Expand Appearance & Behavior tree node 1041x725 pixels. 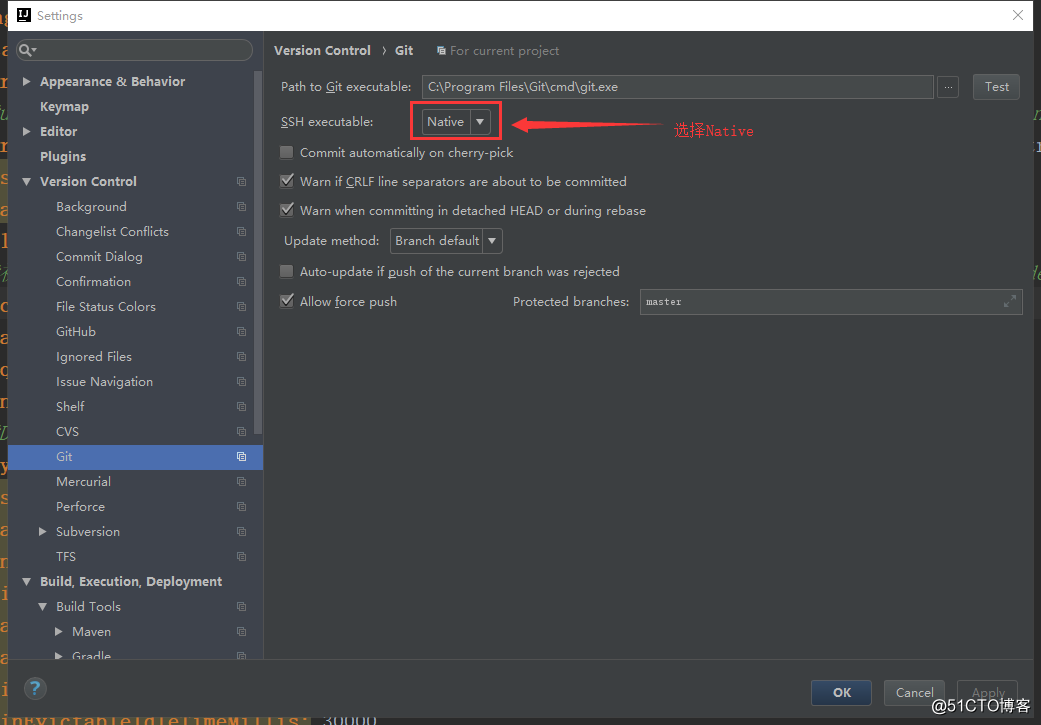point(27,82)
